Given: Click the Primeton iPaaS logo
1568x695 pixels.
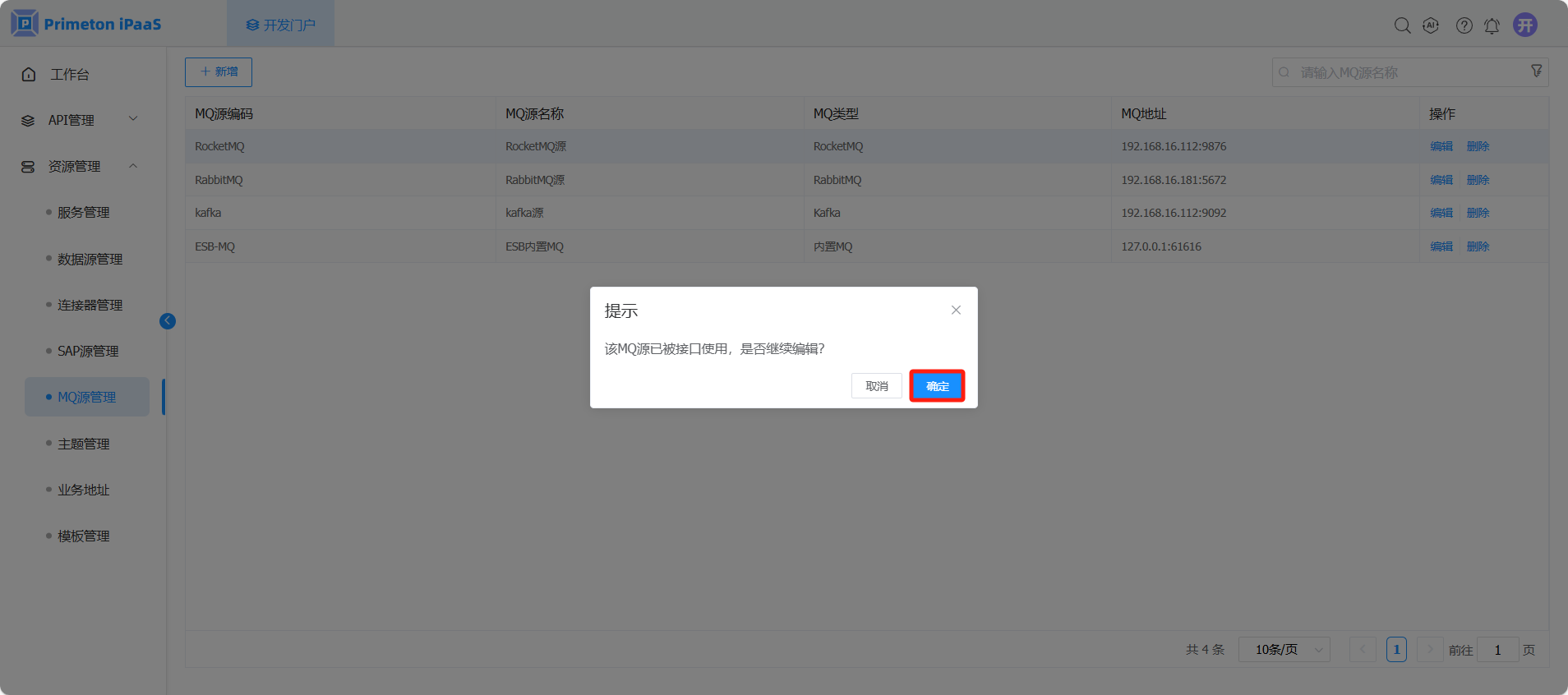Looking at the screenshot, I should (x=86, y=24).
